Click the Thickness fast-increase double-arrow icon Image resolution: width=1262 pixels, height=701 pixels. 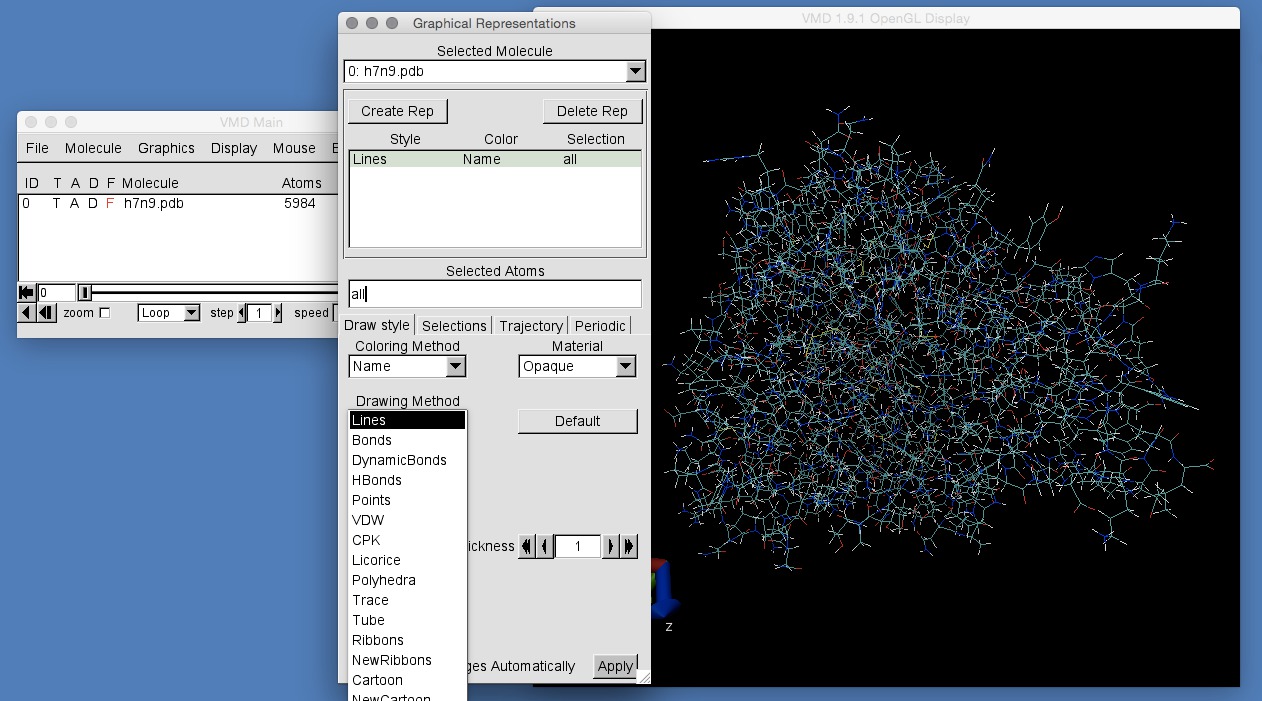(x=629, y=545)
